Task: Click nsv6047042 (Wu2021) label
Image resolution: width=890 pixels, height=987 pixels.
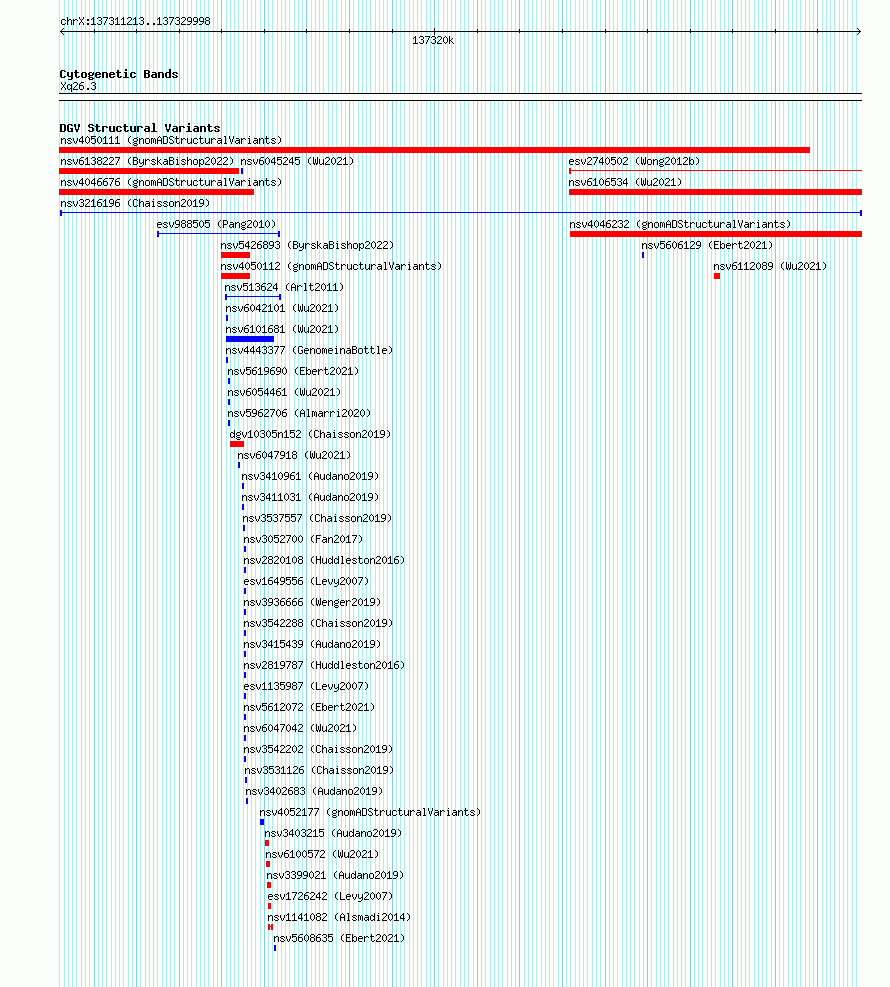Action: 300,728
